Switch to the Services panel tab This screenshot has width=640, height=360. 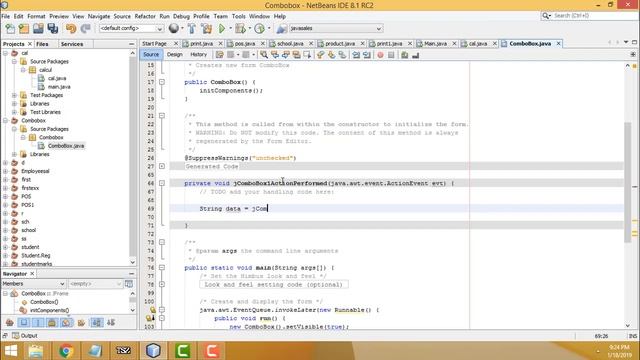tap(72, 44)
